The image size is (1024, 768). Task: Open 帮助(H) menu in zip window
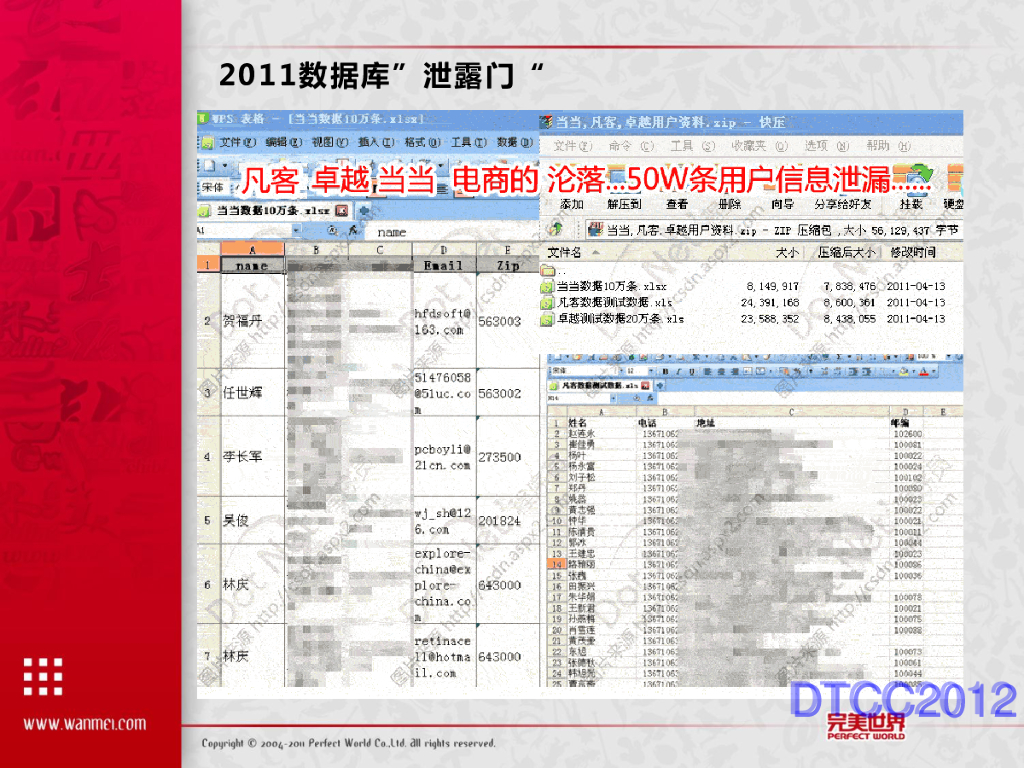tap(888, 146)
